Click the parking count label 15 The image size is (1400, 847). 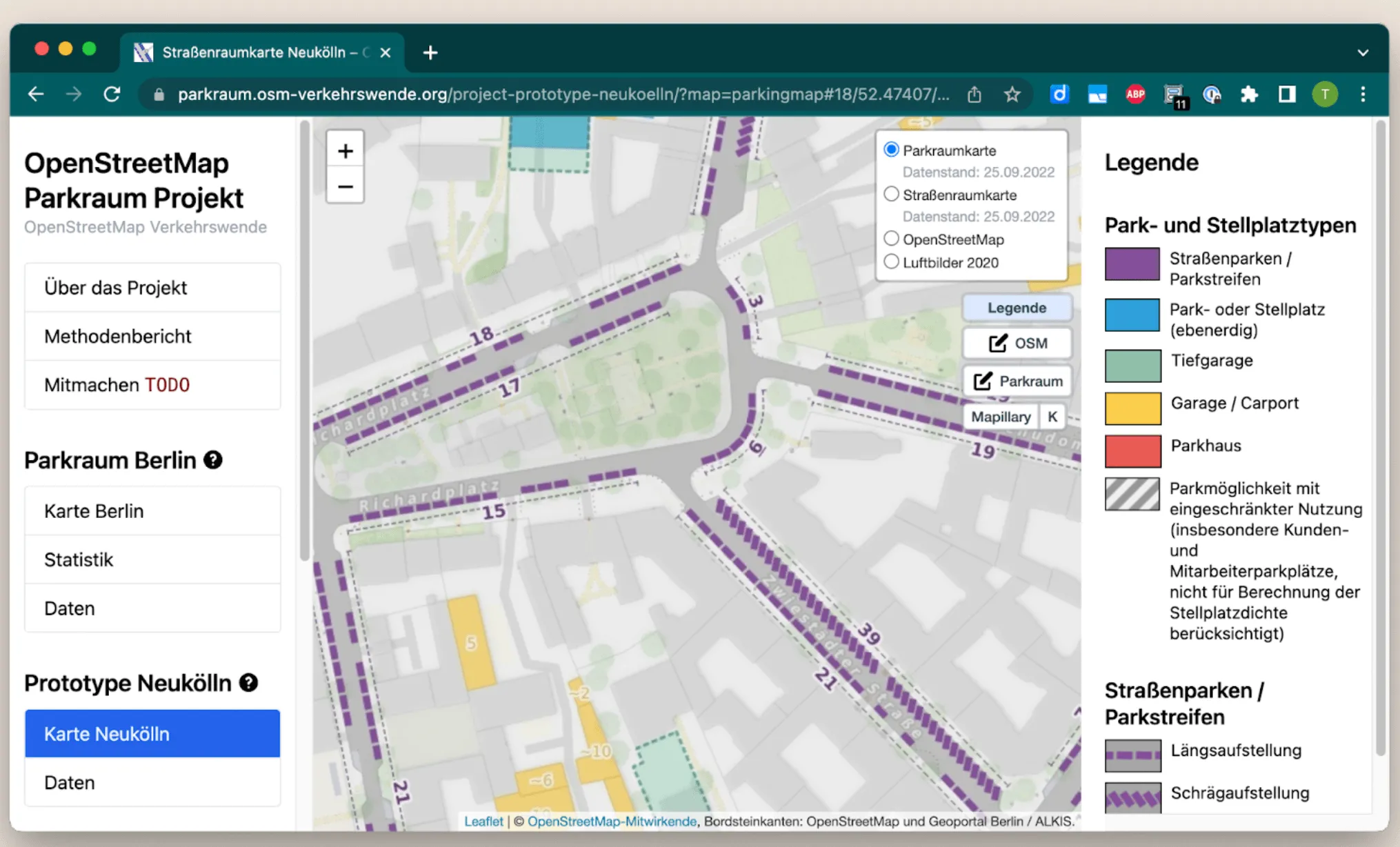tap(494, 511)
